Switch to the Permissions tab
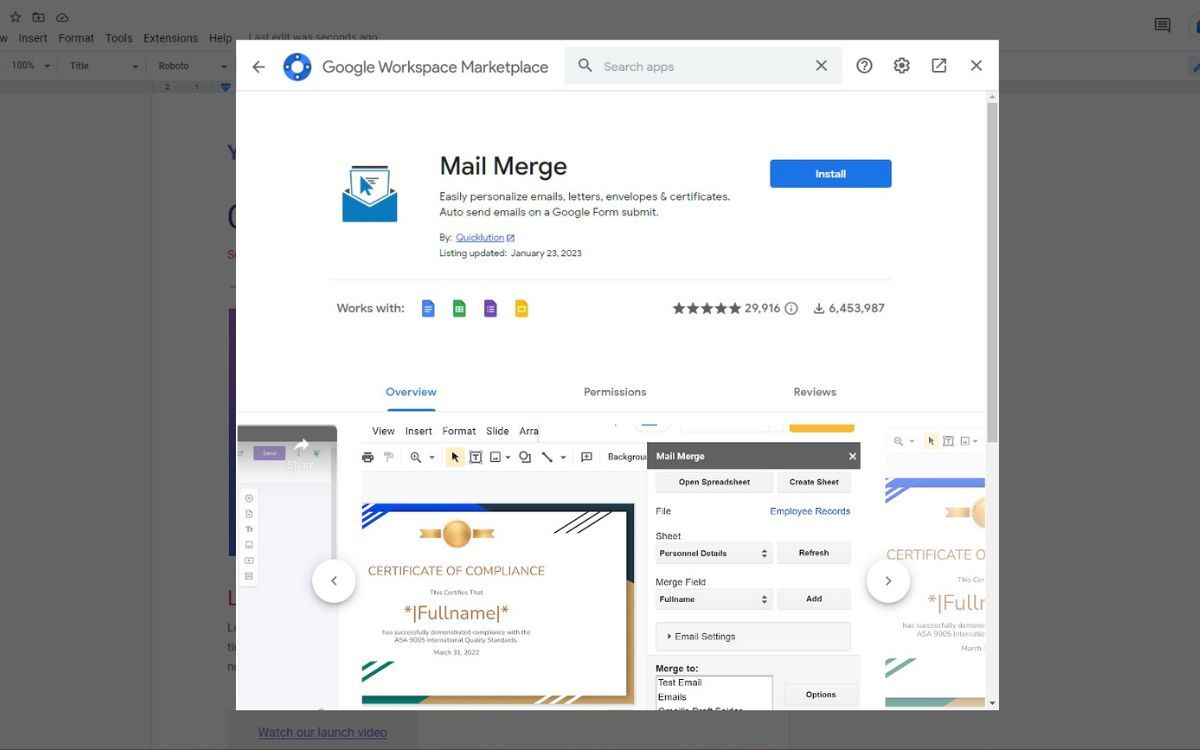Screen dimensions: 1200x750 (614, 391)
